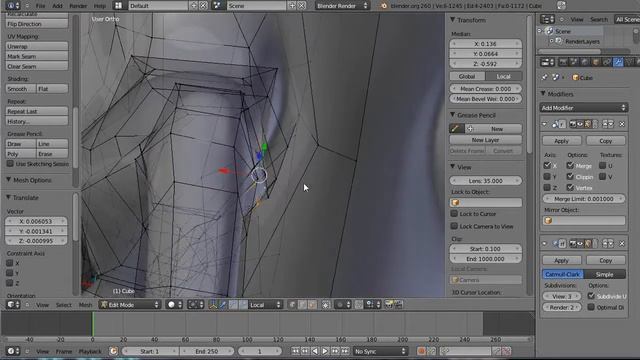Open viewport shading sphere selector

pos(175,304)
